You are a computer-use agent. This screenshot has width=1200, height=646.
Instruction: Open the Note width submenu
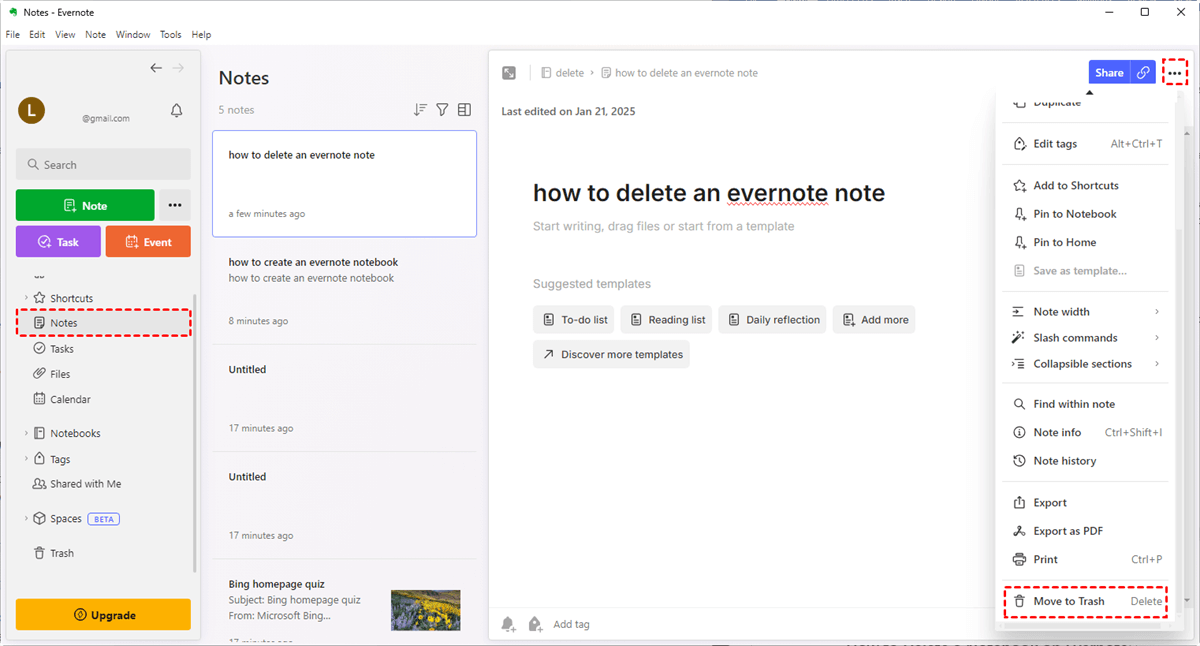(x=1086, y=312)
